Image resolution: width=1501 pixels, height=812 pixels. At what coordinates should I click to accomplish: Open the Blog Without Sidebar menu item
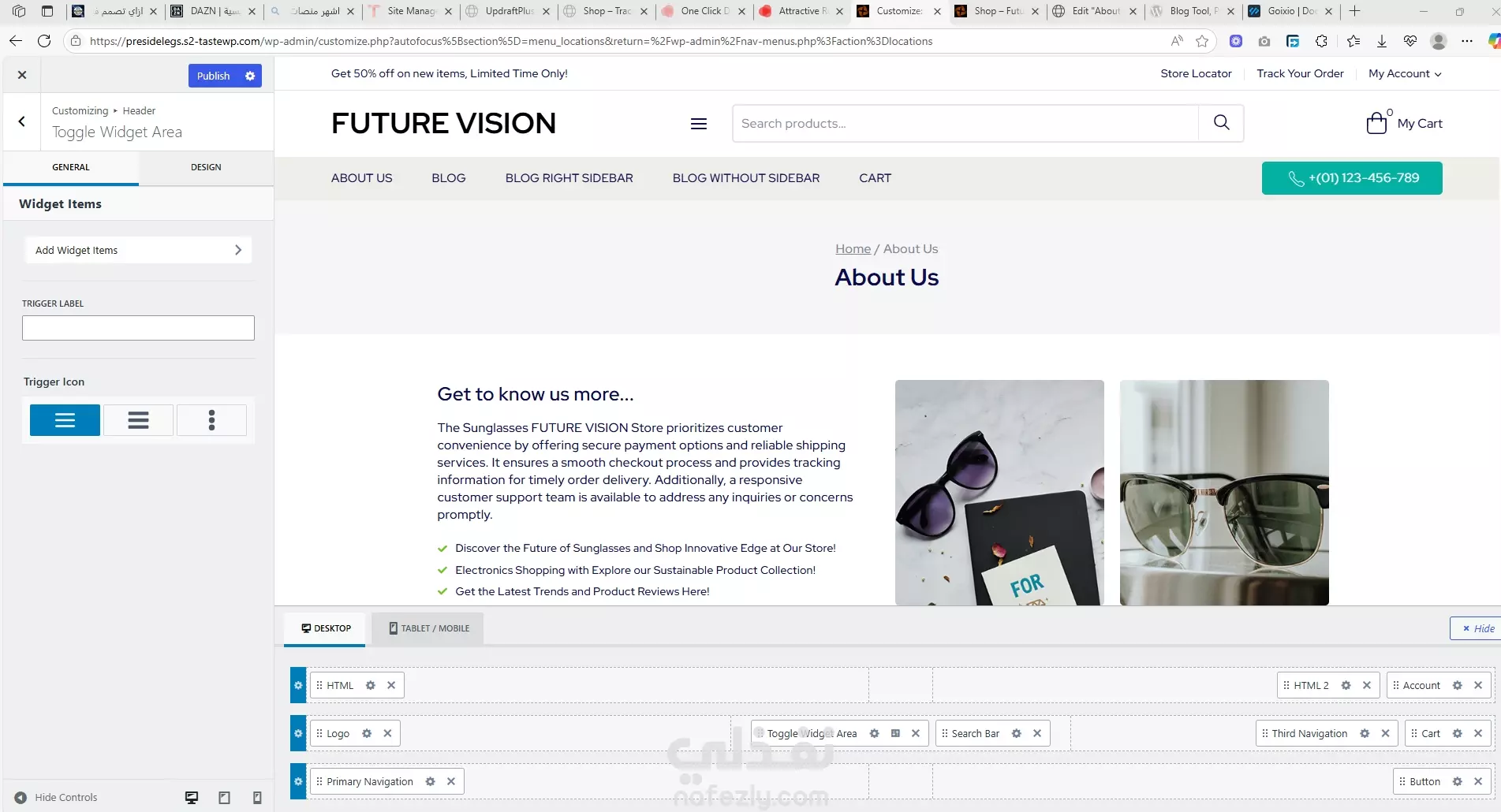click(x=746, y=178)
